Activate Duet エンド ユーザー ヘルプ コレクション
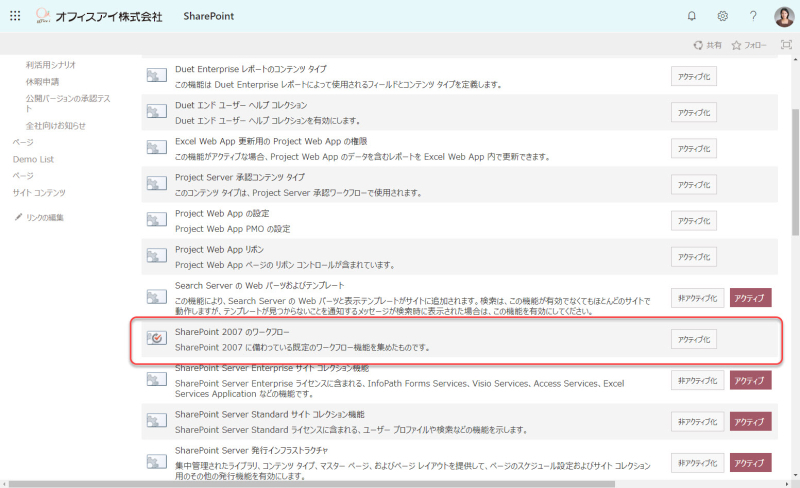The image size is (800, 488). (694, 113)
